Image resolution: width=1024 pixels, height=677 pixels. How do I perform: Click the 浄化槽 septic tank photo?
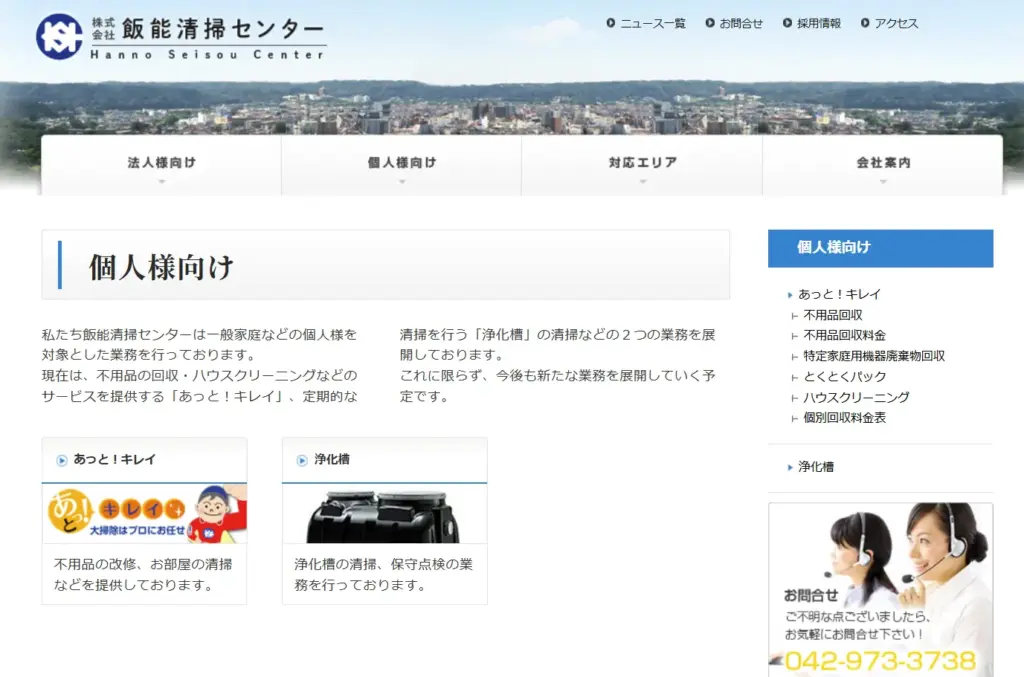[x=384, y=514]
